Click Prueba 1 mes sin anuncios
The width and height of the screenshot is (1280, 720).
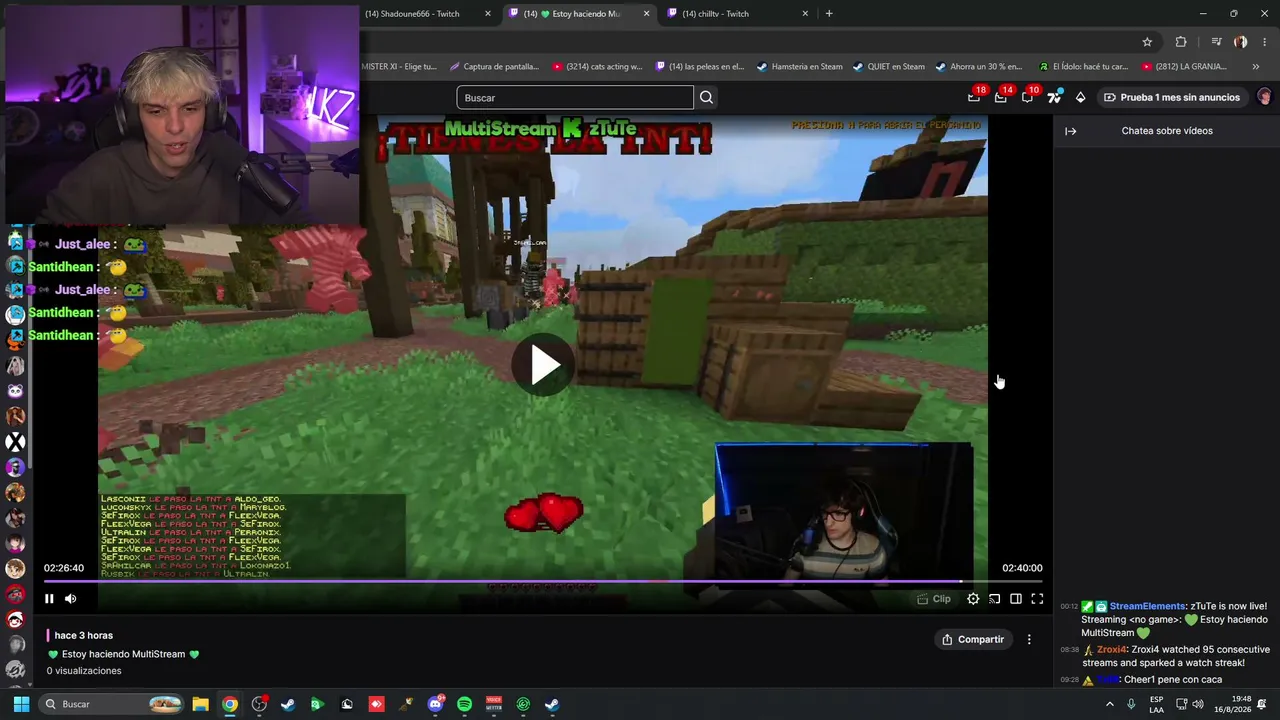click(1171, 98)
